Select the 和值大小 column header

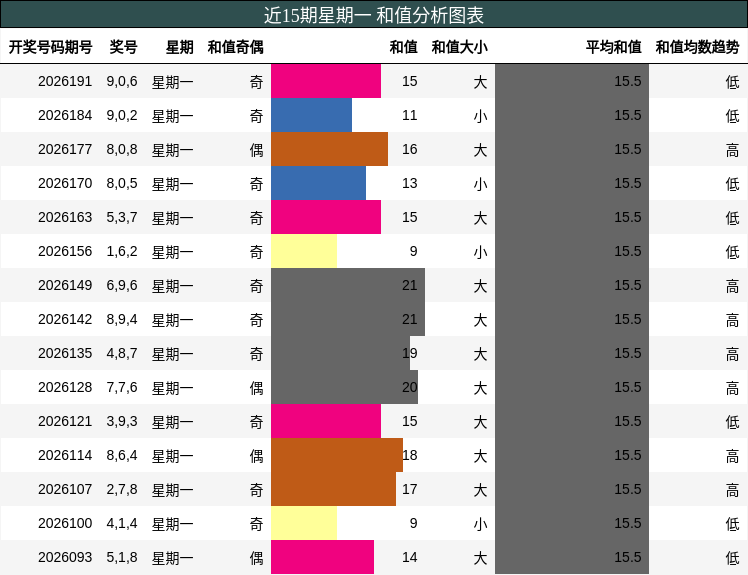(459, 47)
